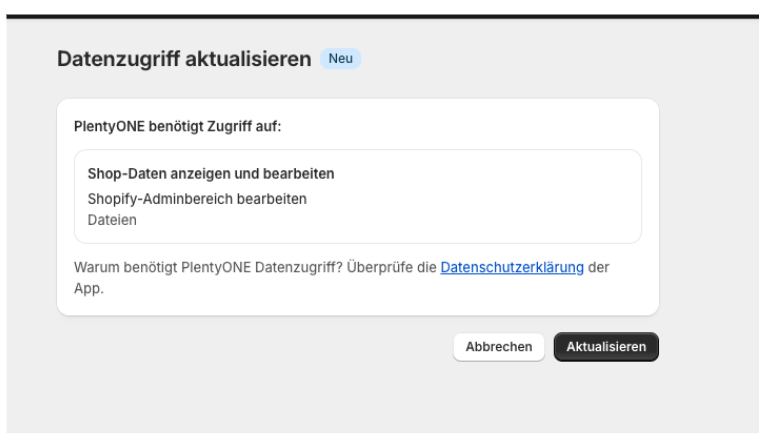
Task: Open the Datenschutzerklärung link
Action: pyautogui.click(x=512, y=269)
